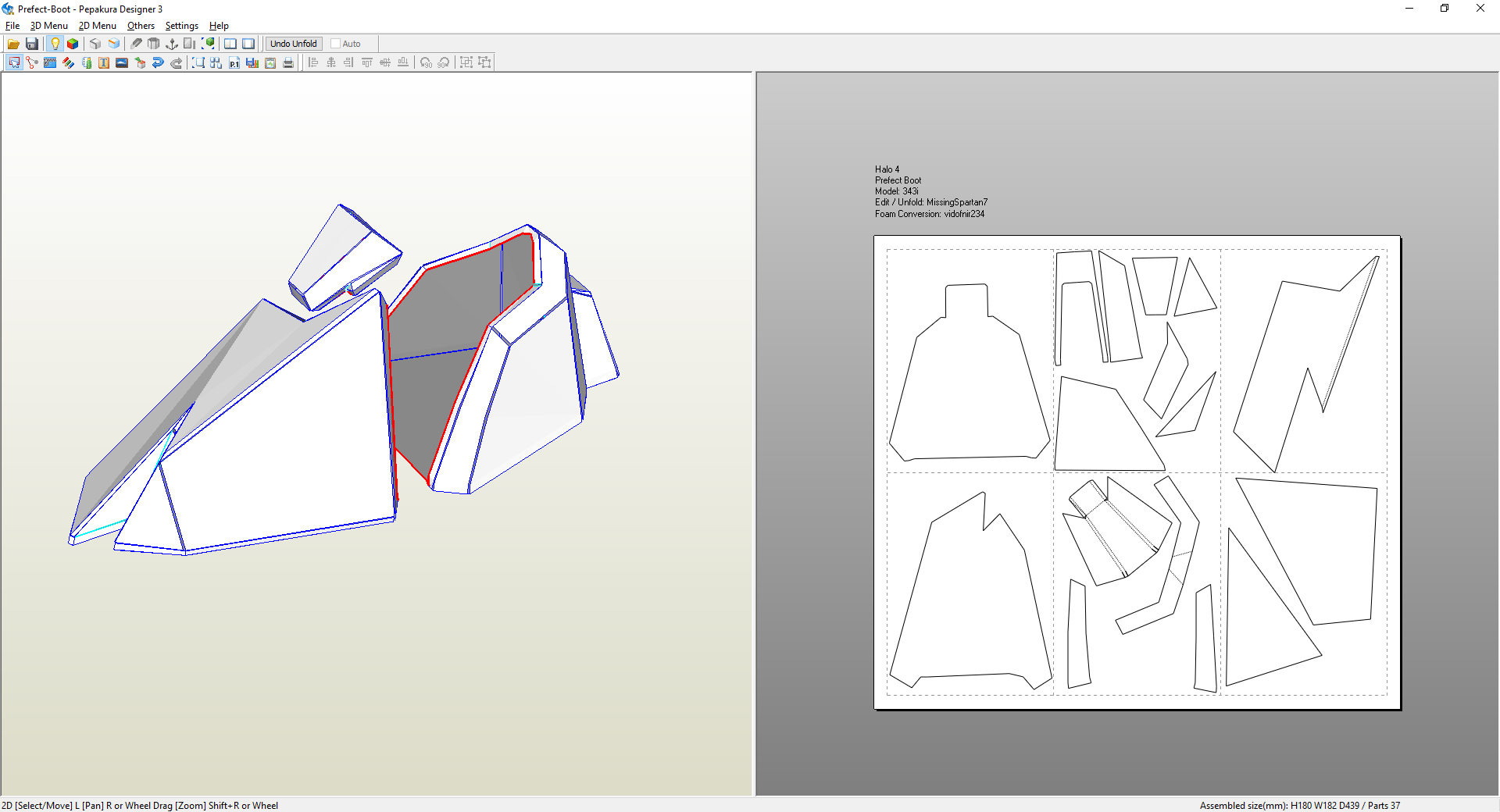Click the group parts icon
Screen dimensions: 1500x812
tap(466, 62)
